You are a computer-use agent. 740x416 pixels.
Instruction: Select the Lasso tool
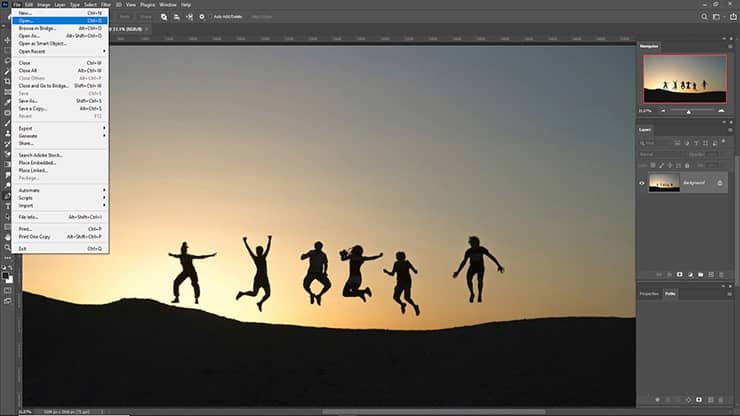(x=7, y=61)
